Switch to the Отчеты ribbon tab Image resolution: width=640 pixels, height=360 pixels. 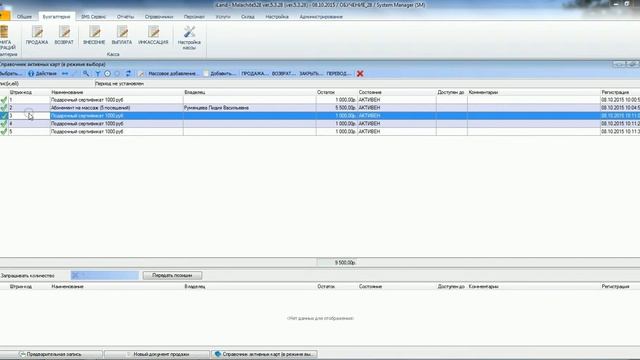tap(125, 17)
